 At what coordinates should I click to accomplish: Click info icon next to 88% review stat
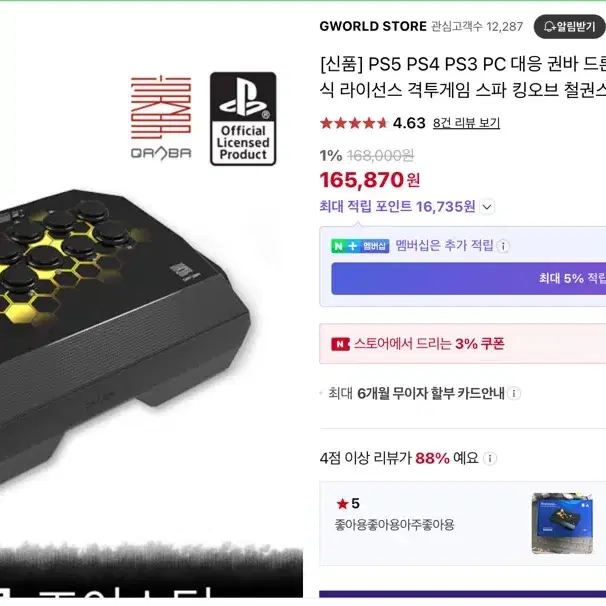click(490, 458)
